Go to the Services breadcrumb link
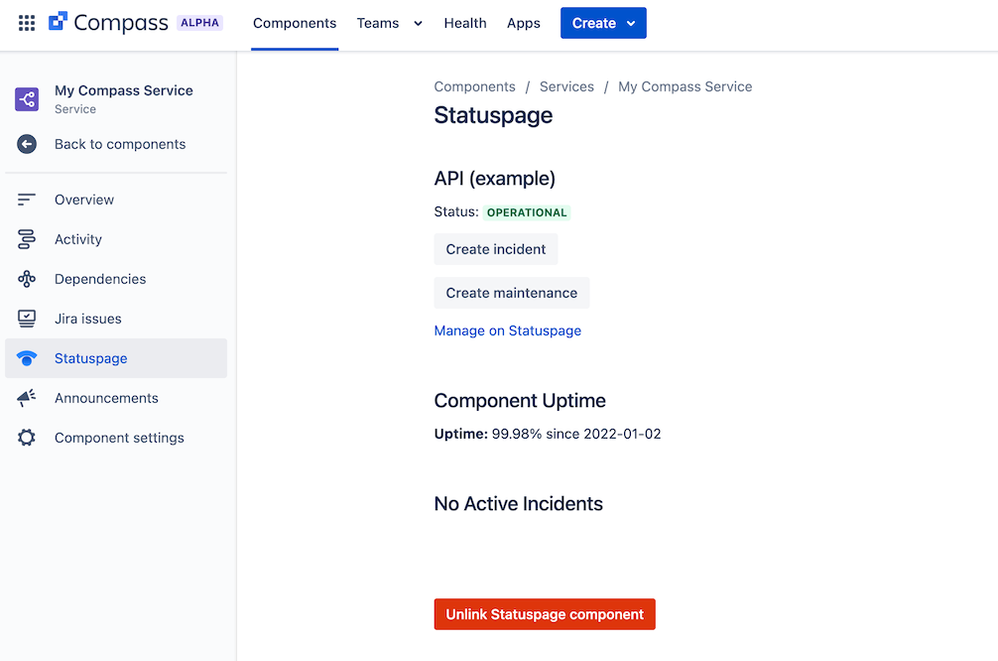Screen dimensions: 998x661 pyautogui.click(x=566, y=87)
